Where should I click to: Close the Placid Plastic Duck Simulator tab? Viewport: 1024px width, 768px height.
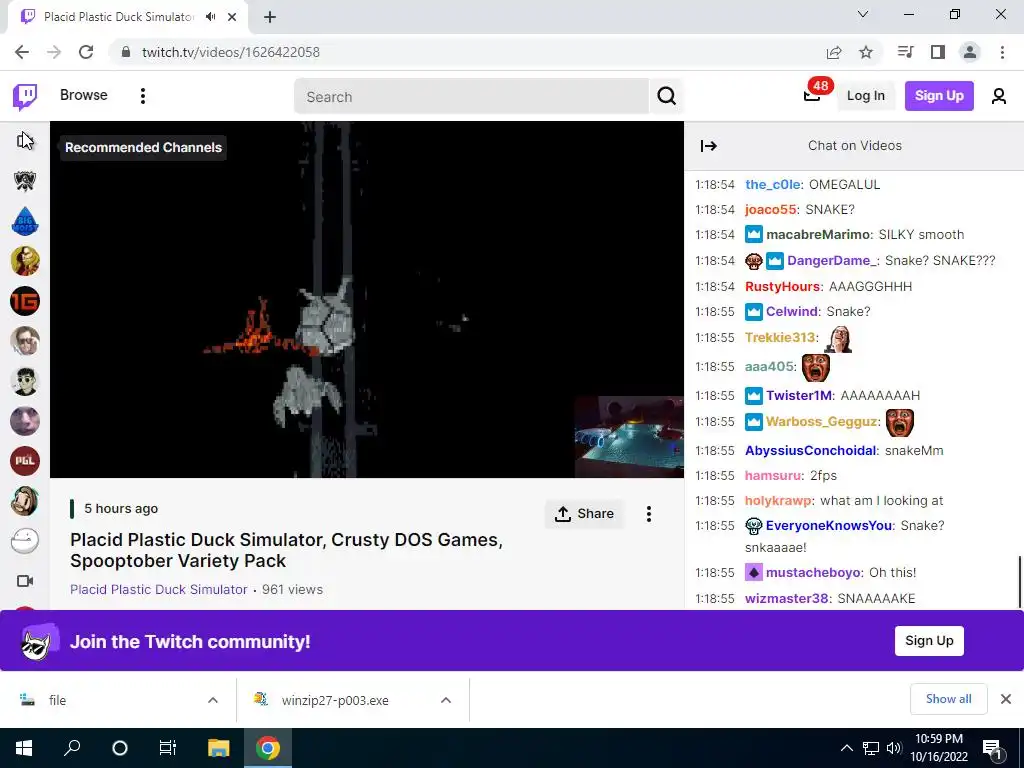tap(232, 17)
